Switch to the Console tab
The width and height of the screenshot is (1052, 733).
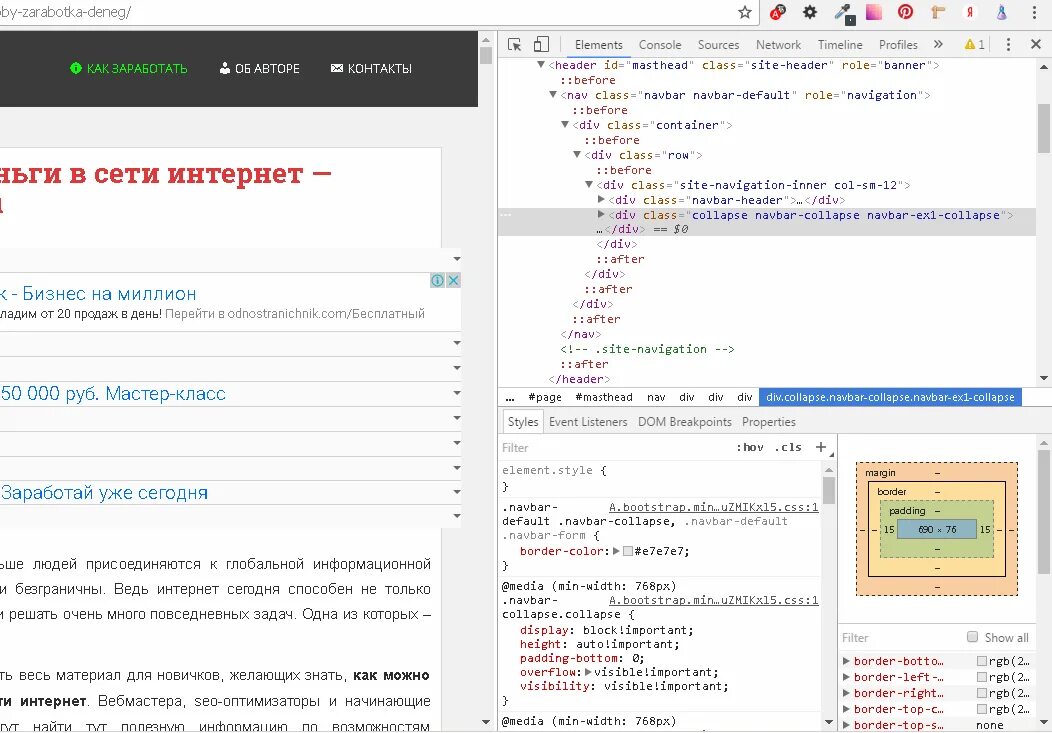[x=660, y=45]
